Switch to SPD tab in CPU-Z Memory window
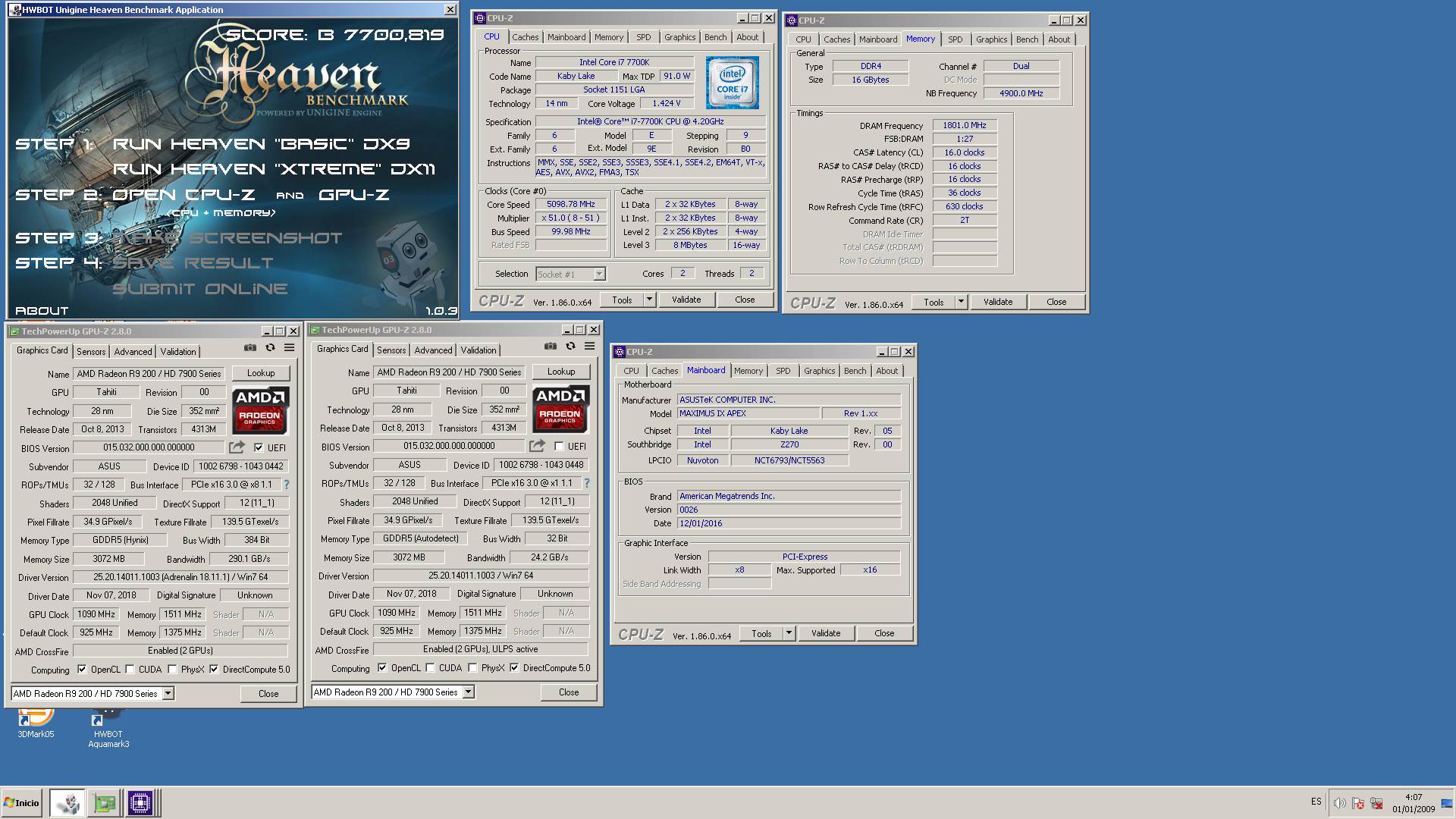 coord(955,39)
